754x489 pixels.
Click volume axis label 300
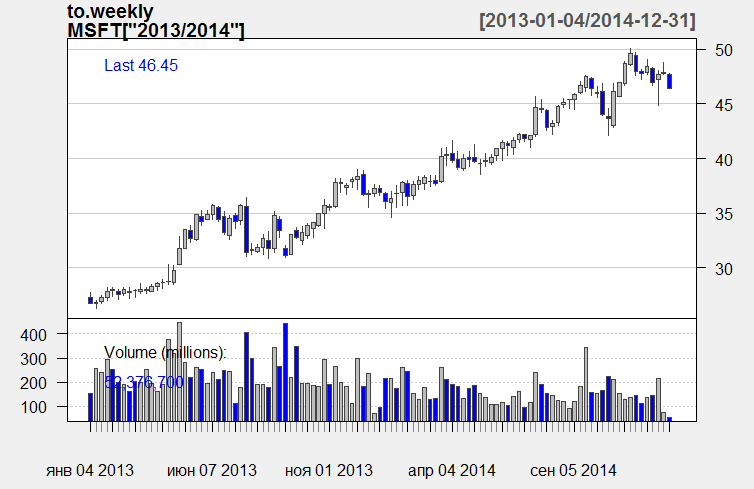[x=34, y=359]
